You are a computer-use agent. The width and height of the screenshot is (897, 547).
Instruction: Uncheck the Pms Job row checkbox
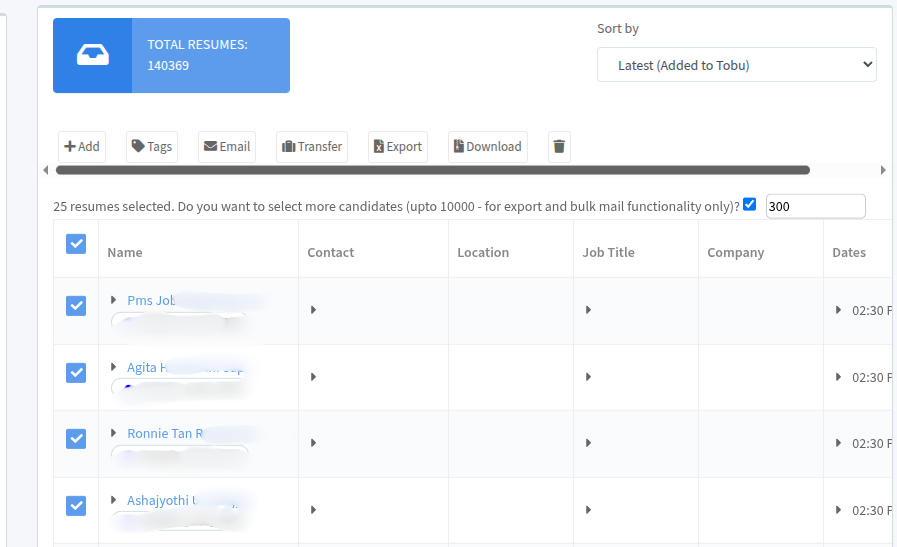pyautogui.click(x=76, y=306)
